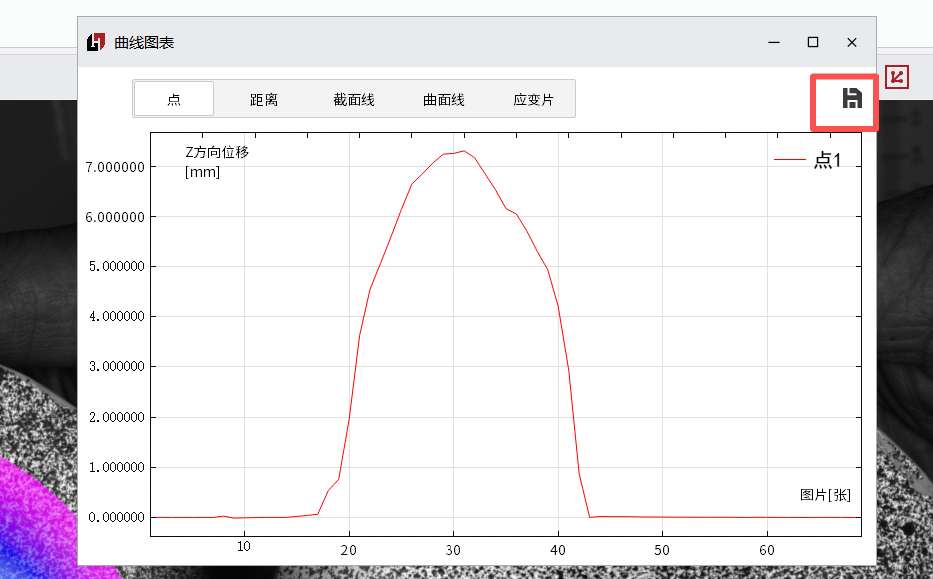Go to the 曲面线 tab
The height and width of the screenshot is (579, 933).
[x=444, y=99]
